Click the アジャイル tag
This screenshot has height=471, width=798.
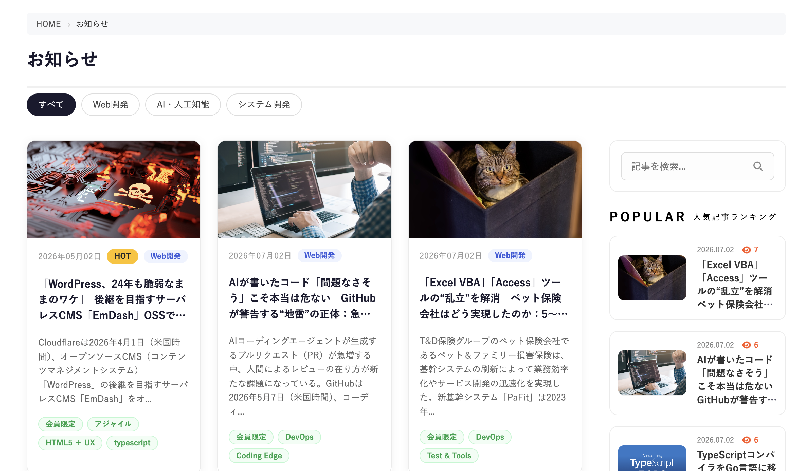(113, 424)
